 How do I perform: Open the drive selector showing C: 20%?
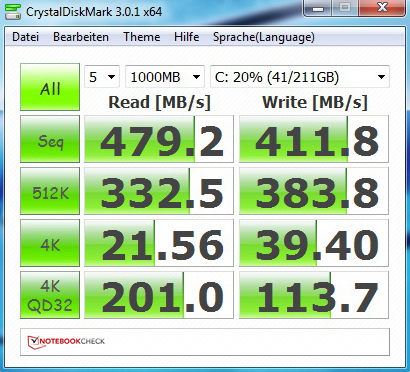tap(300, 77)
